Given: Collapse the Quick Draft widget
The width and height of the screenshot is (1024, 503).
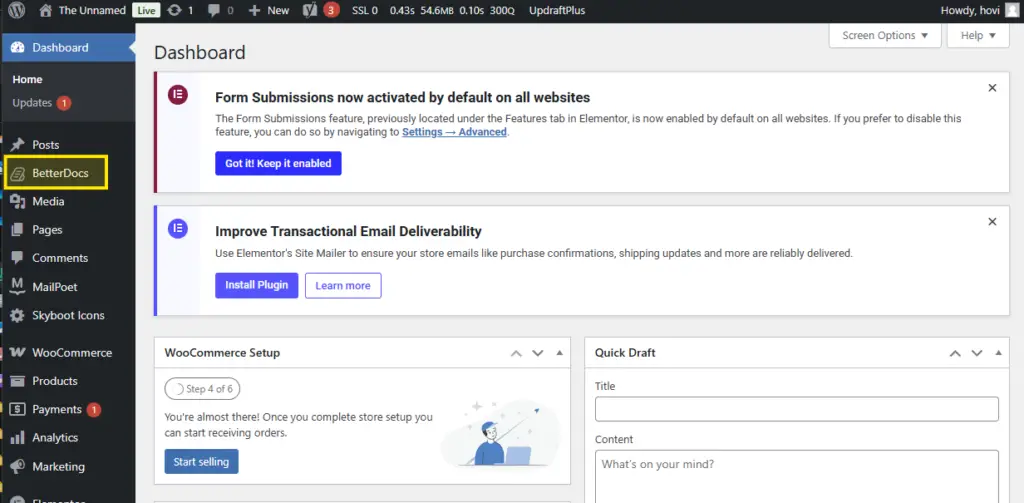Looking at the screenshot, I should (x=998, y=353).
